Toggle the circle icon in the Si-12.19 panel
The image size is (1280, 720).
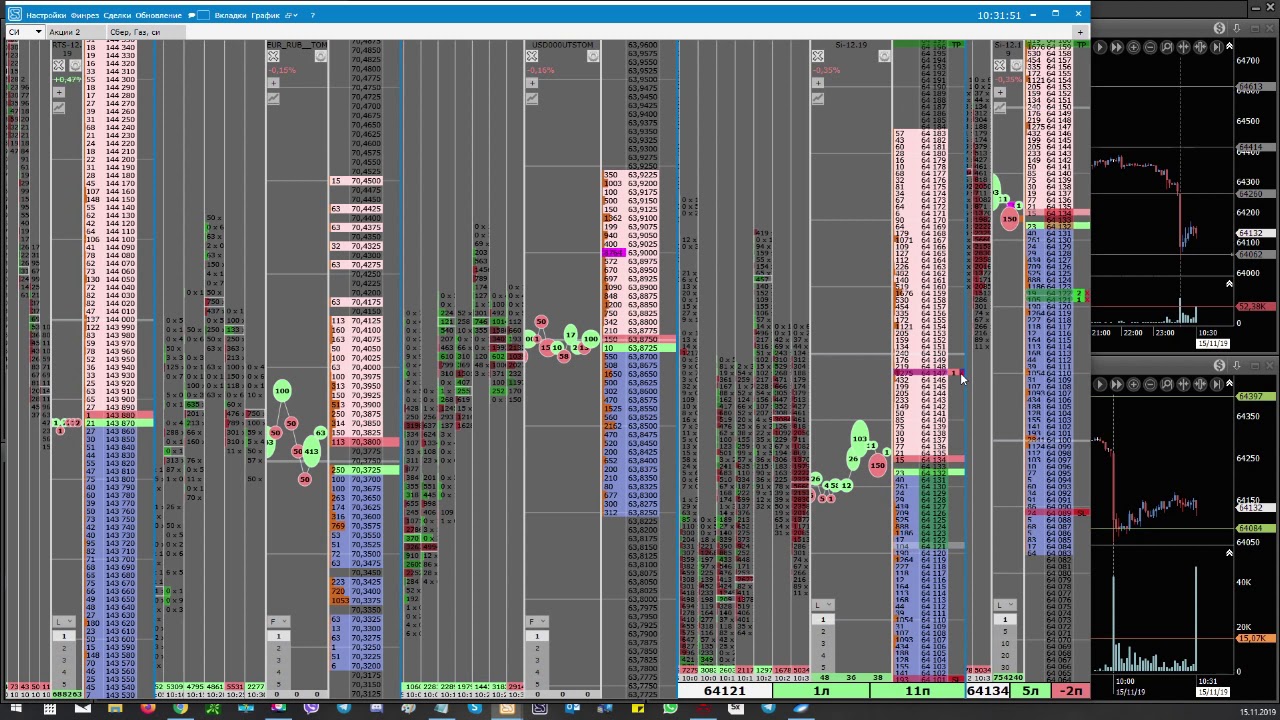(x=884, y=56)
